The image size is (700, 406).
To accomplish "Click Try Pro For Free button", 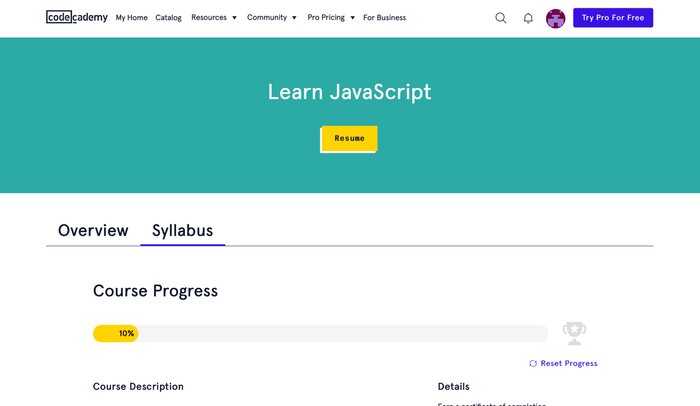I will (613, 18).
